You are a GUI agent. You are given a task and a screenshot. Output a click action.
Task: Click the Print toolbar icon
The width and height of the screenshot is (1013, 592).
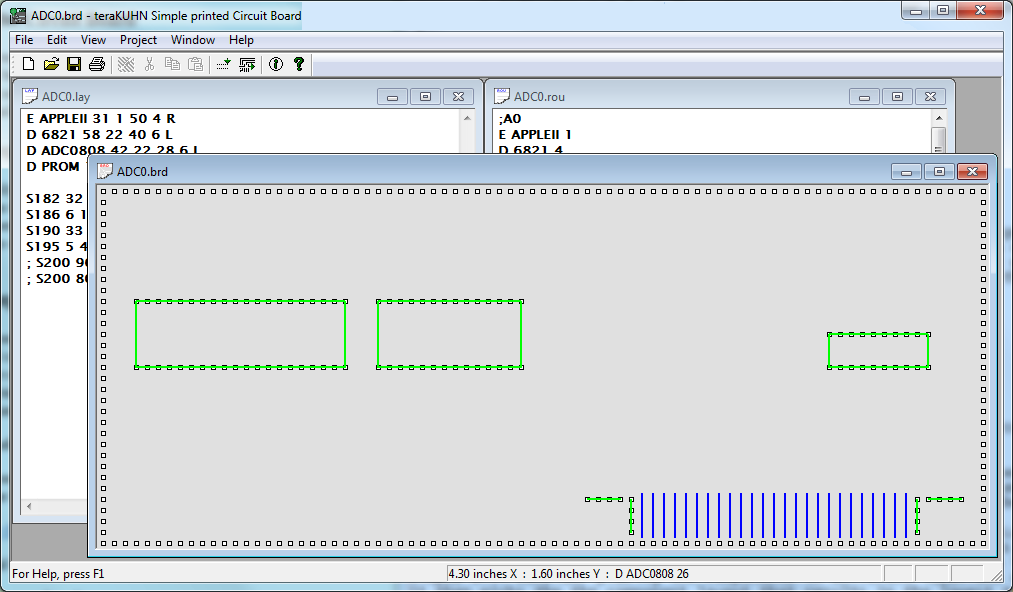pos(97,64)
